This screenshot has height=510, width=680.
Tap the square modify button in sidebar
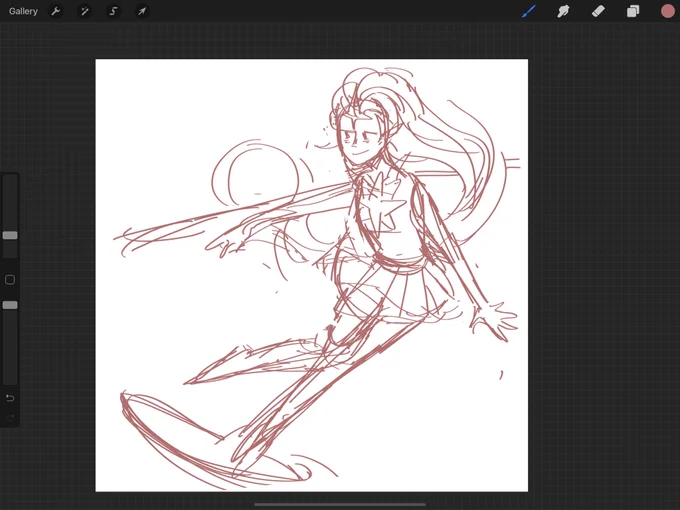tap(10, 280)
